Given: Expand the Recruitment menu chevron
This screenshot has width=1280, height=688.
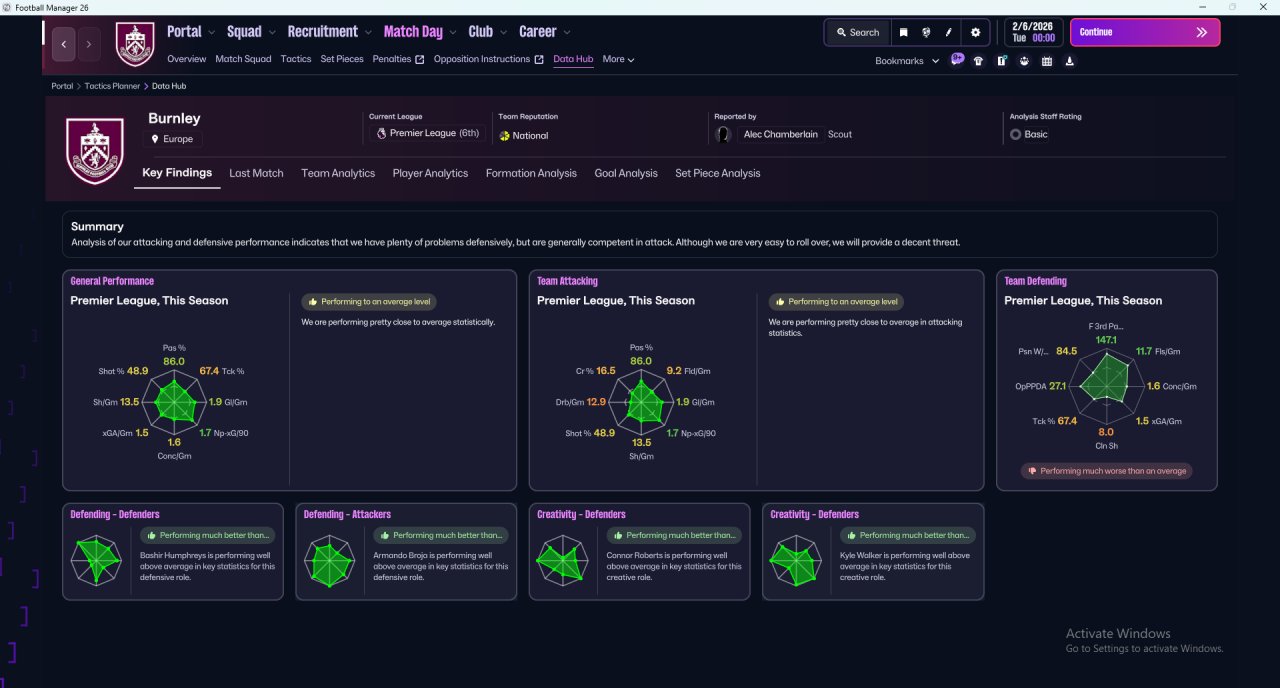Looking at the screenshot, I should coord(369,33).
